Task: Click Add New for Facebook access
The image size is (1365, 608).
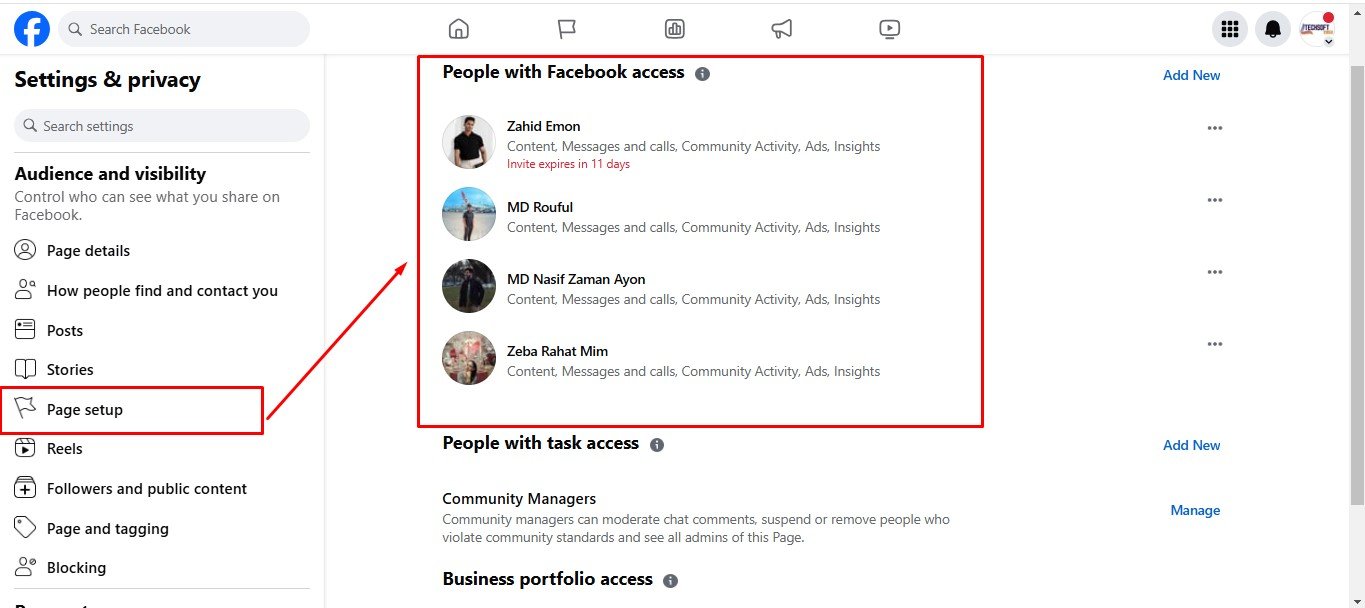Action: tap(1191, 75)
